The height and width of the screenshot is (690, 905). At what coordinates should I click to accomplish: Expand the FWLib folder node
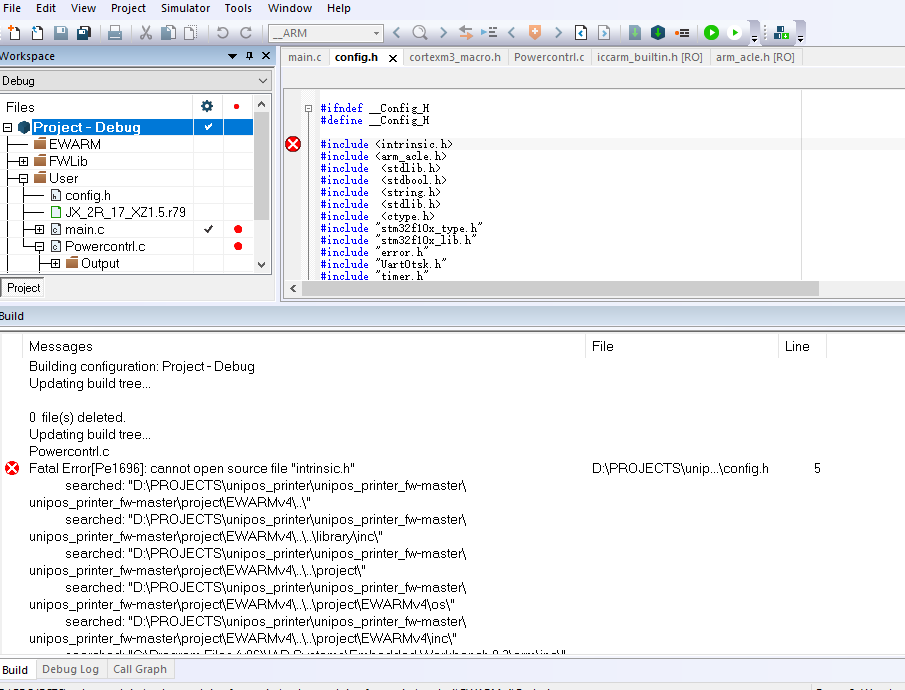click(x=23, y=161)
